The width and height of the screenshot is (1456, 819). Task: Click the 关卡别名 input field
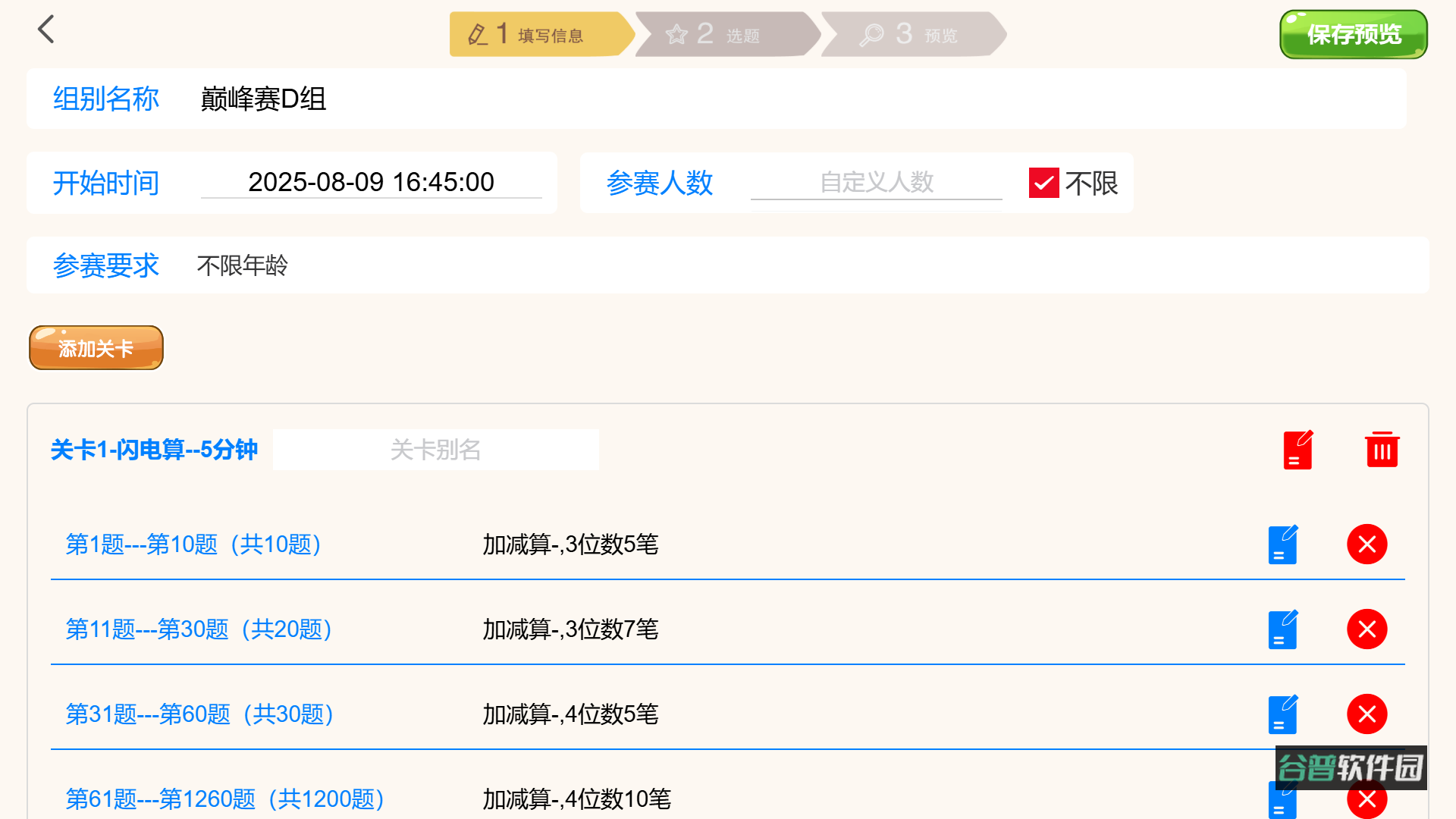[x=436, y=450]
